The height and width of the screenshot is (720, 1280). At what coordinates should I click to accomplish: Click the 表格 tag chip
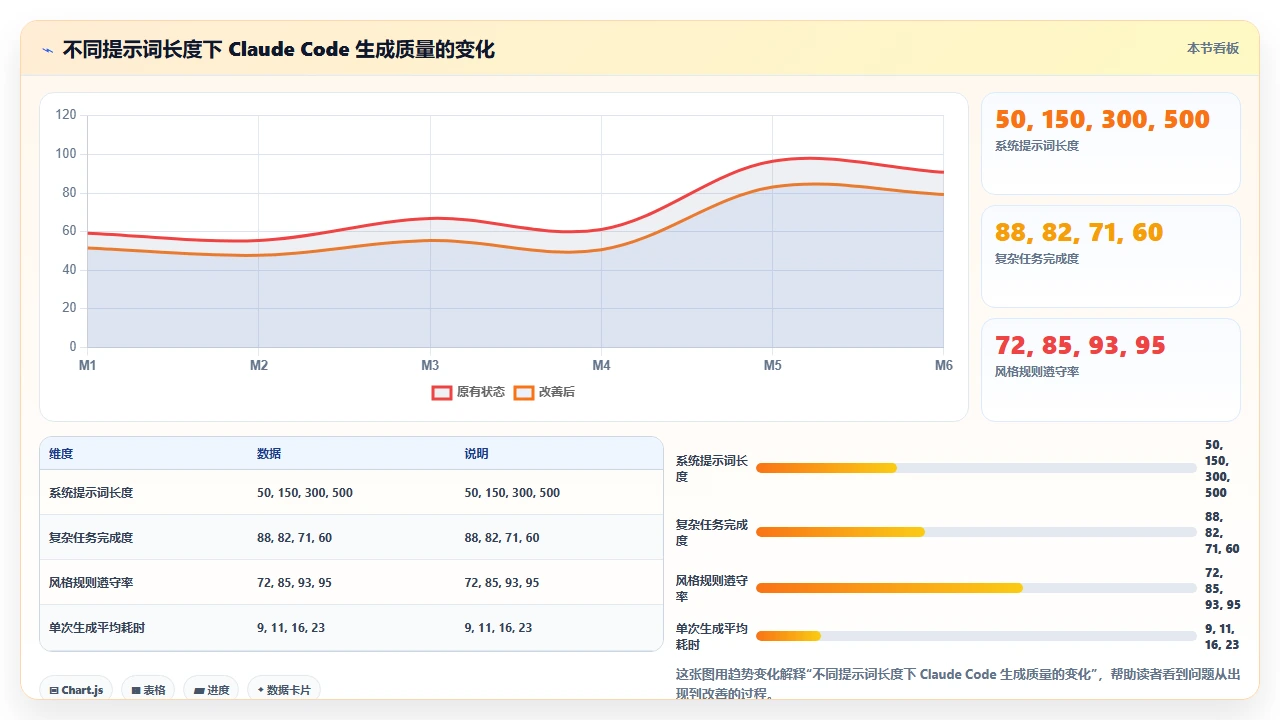pos(148,690)
